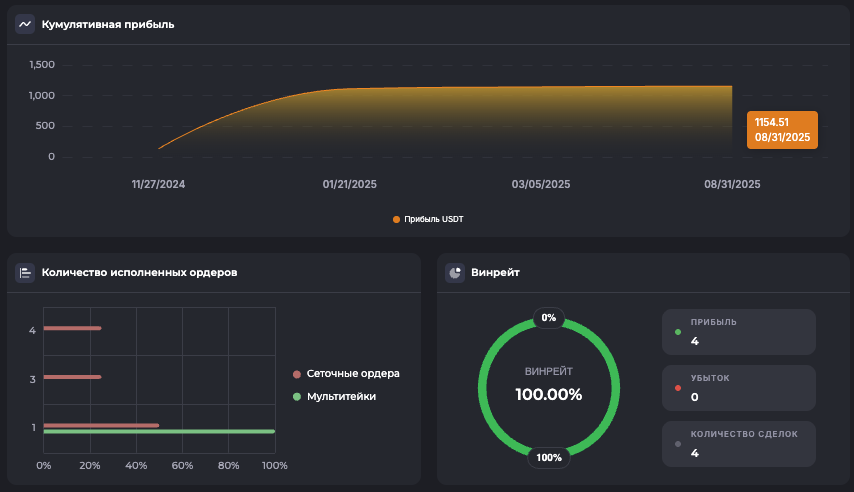Click the green dot in Прибыль card
This screenshot has width=854, height=492.
point(678,331)
